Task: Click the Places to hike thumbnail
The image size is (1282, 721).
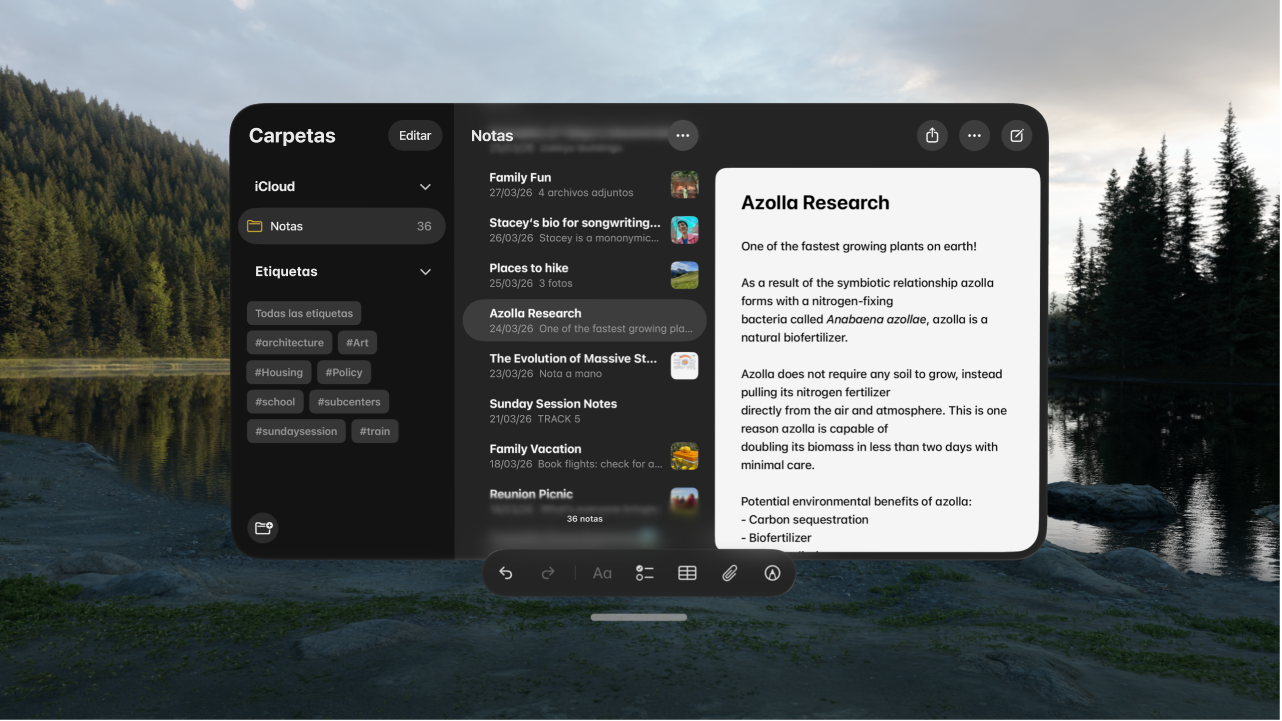Action: tap(684, 275)
